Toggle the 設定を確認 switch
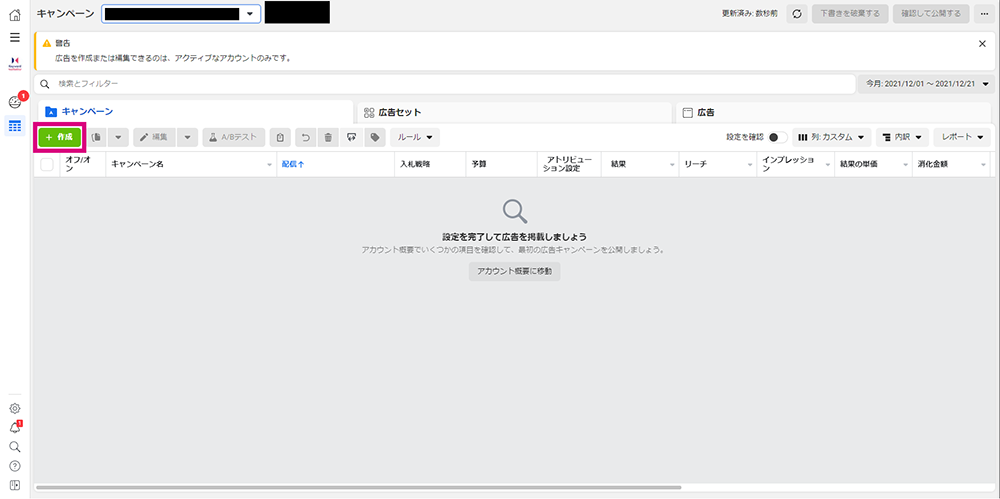The width and height of the screenshot is (1000, 499). coord(777,137)
